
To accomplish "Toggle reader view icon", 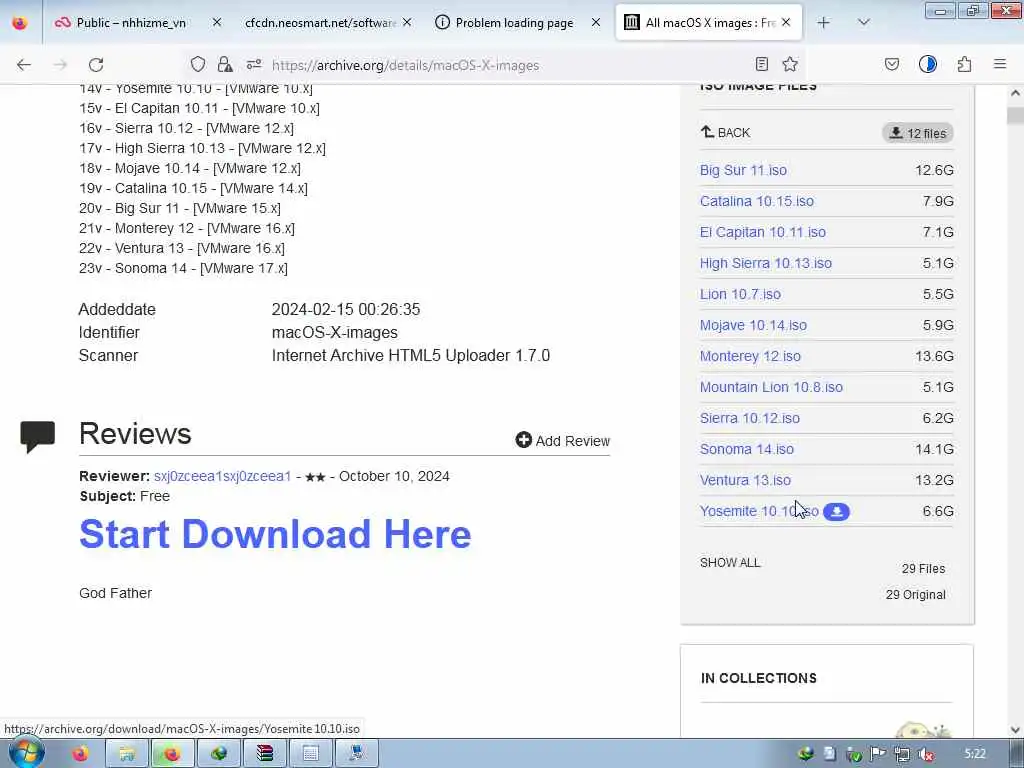I will tap(761, 64).
